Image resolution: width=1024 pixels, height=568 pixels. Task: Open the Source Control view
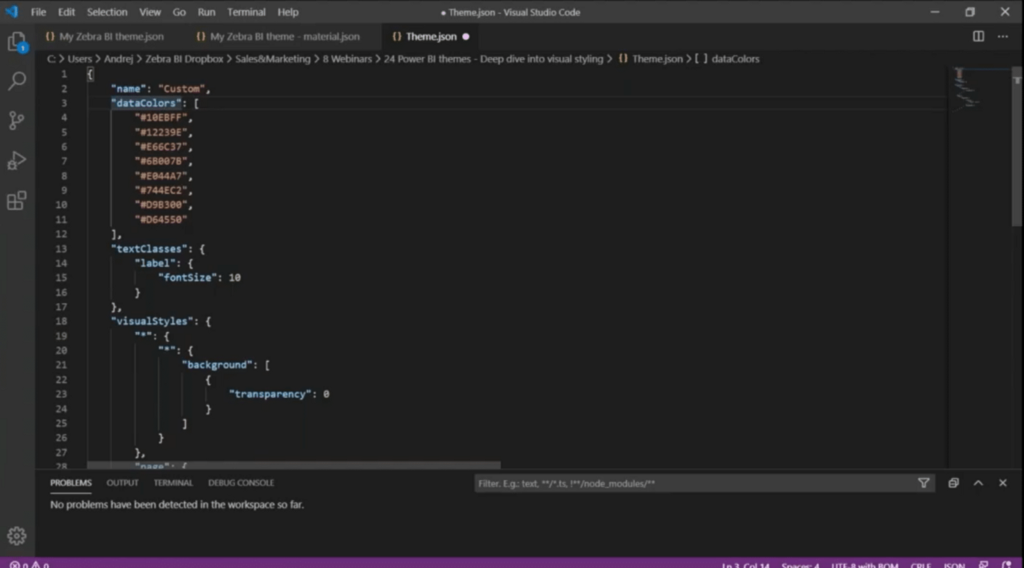click(x=16, y=121)
